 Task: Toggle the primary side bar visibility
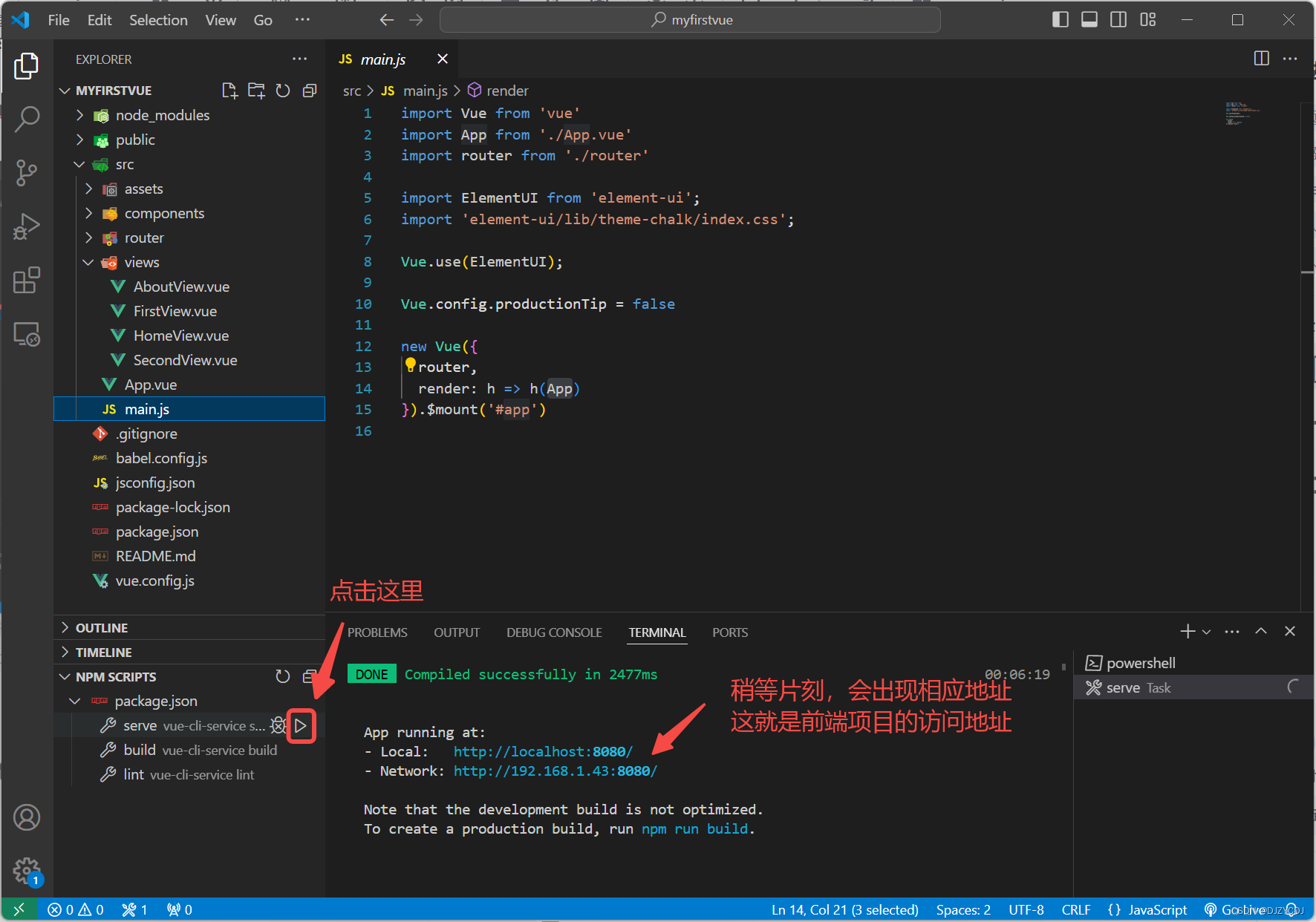click(x=1061, y=20)
